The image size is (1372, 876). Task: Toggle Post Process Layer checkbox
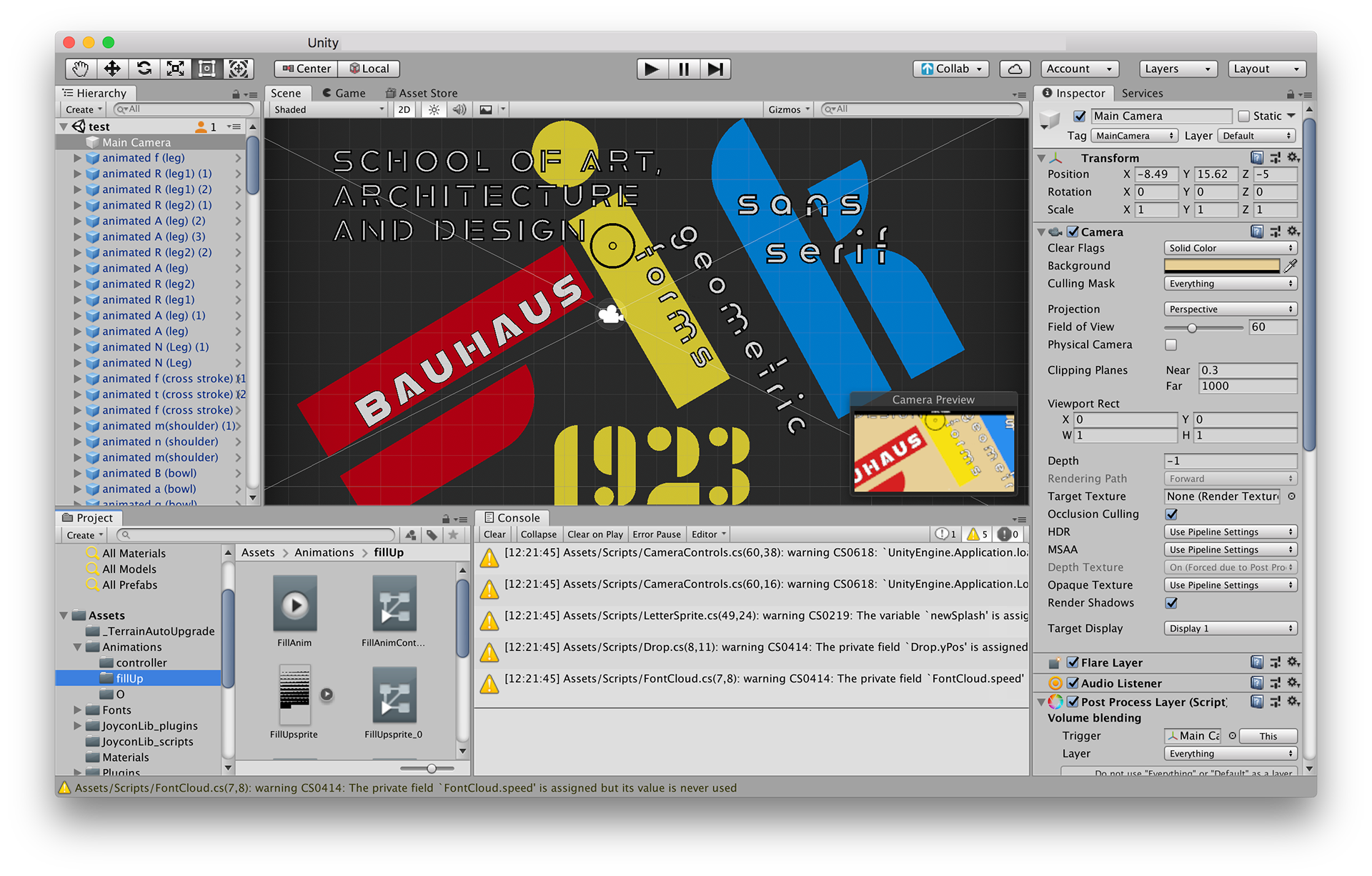click(1073, 702)
